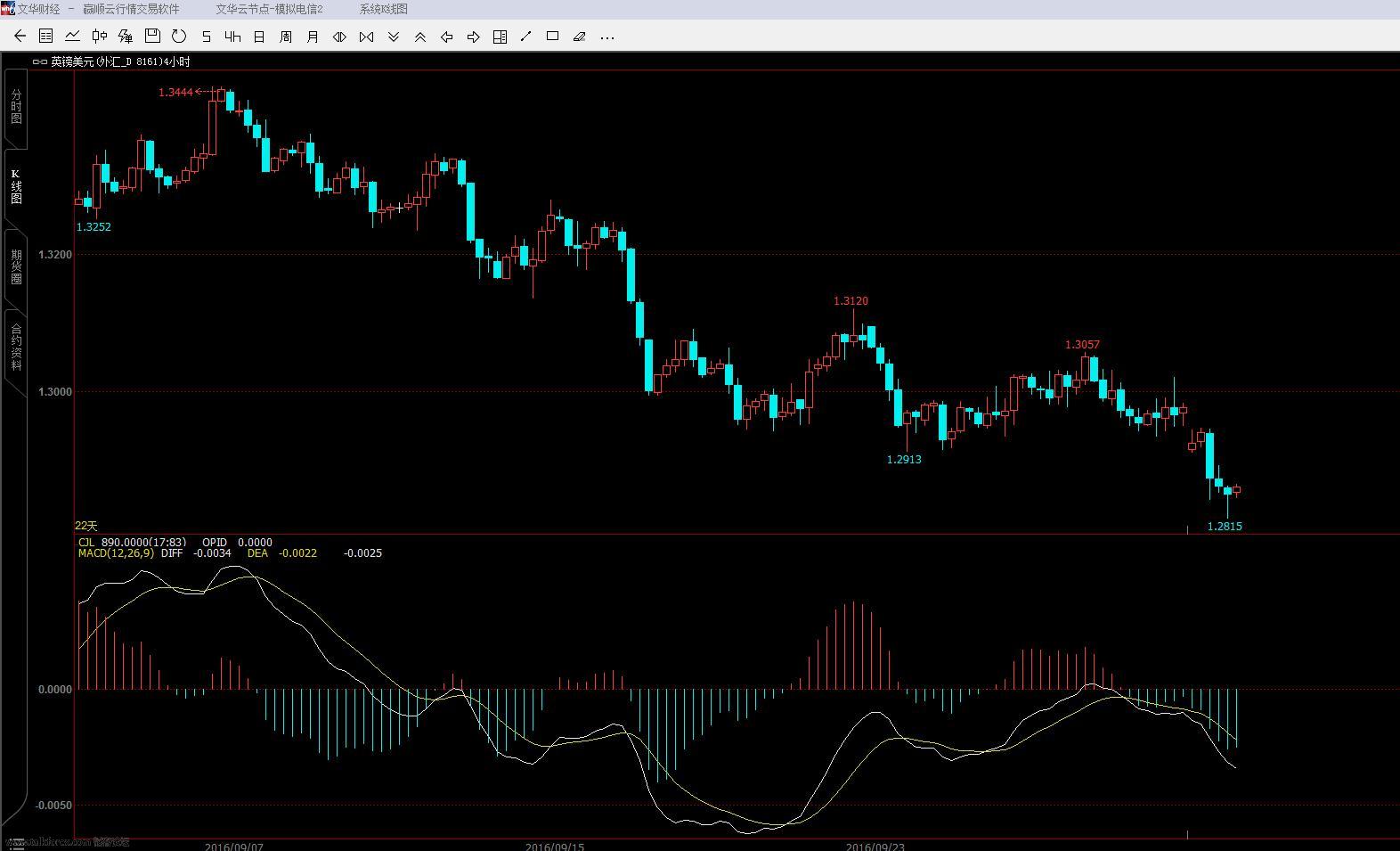The width and height of the screenshot is (1400, 851).
Task: Click the 1.2815 lowest price label
Action: (x=1225, y=527)
